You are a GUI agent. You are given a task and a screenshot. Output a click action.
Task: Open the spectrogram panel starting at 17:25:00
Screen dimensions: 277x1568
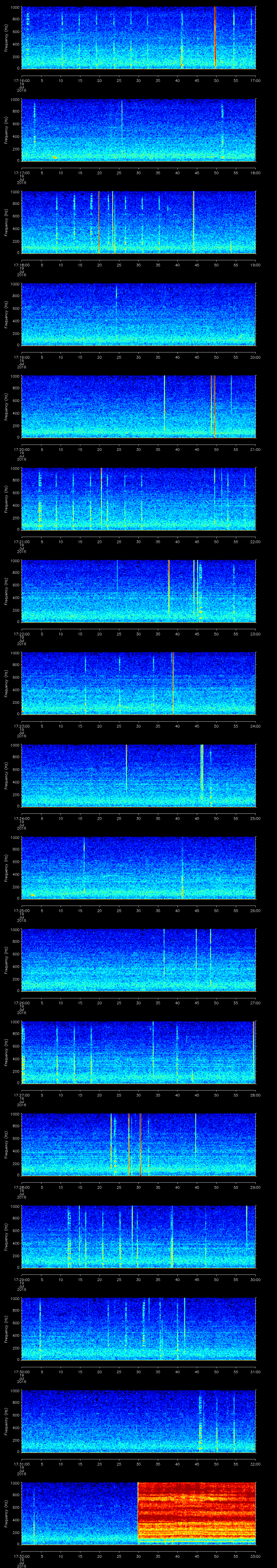pos(138,868)
